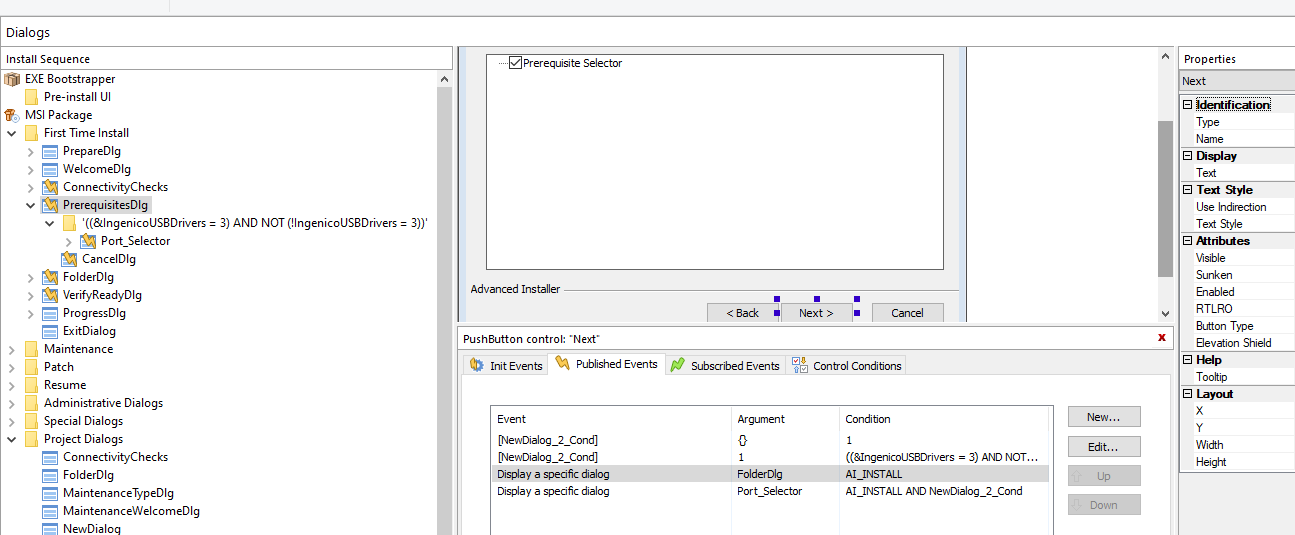Image resolution: width=1295 pixels, height=535 pixels.
Task: Click the CancelDlg dialog icon
Action: (69, 259)
